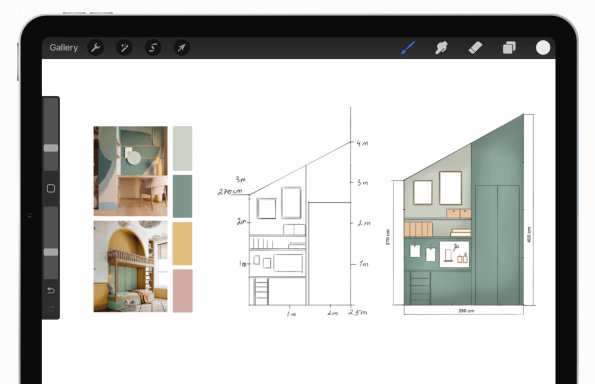
Task: Open the Actions wrench menu
Action: tap(96, 48)
